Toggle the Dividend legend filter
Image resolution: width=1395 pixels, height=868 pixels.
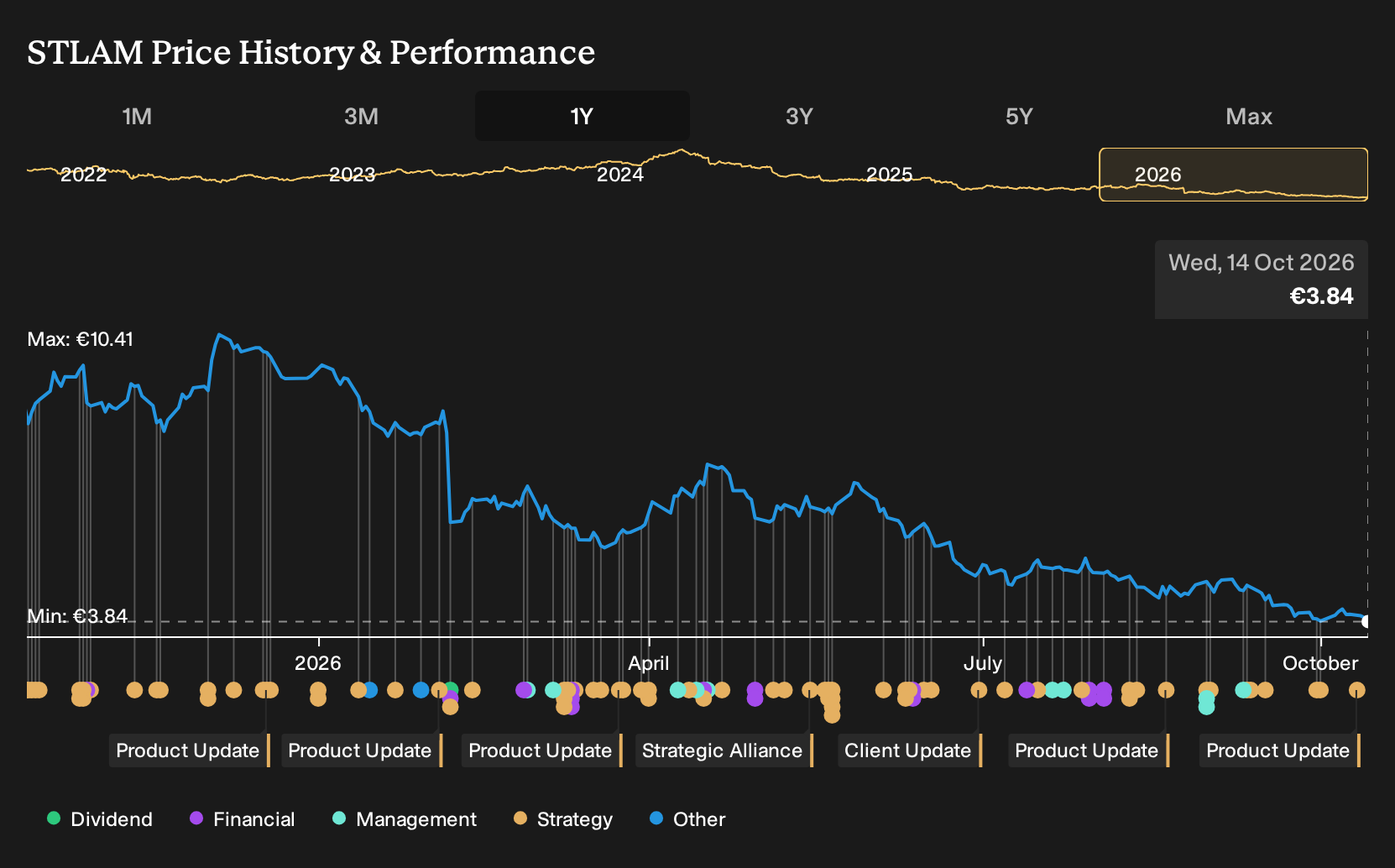tap(100, 819)
